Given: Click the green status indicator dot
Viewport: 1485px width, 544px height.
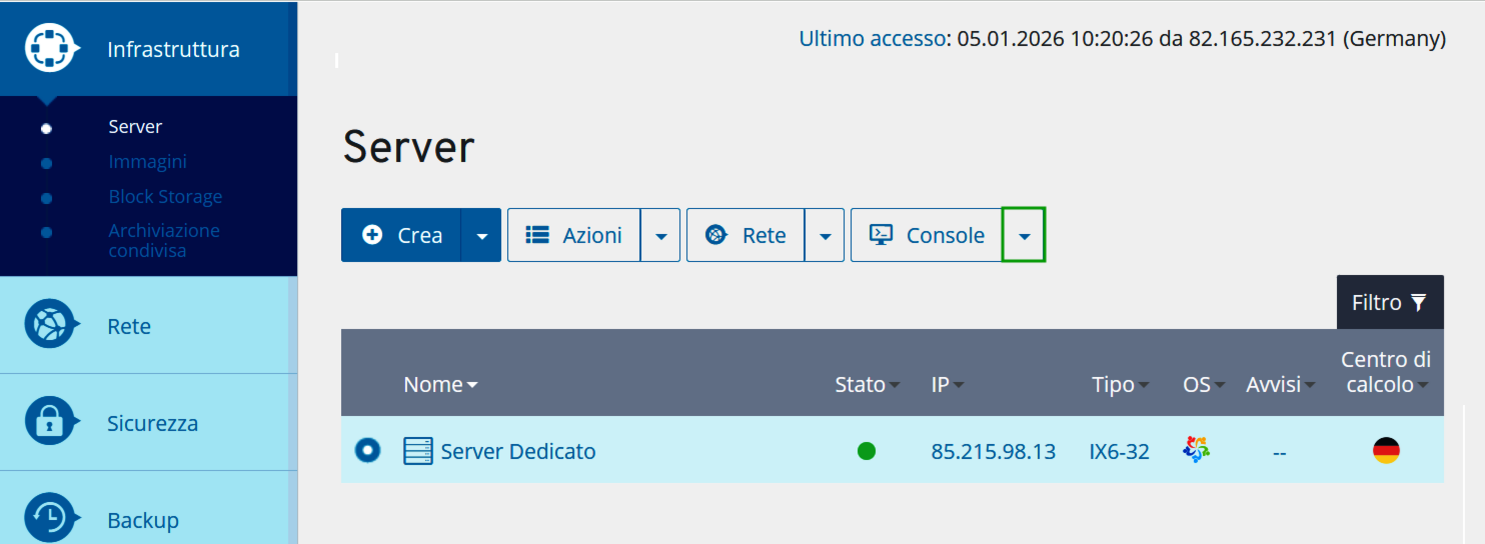Looking at the screenshot, I should point(866,451).
